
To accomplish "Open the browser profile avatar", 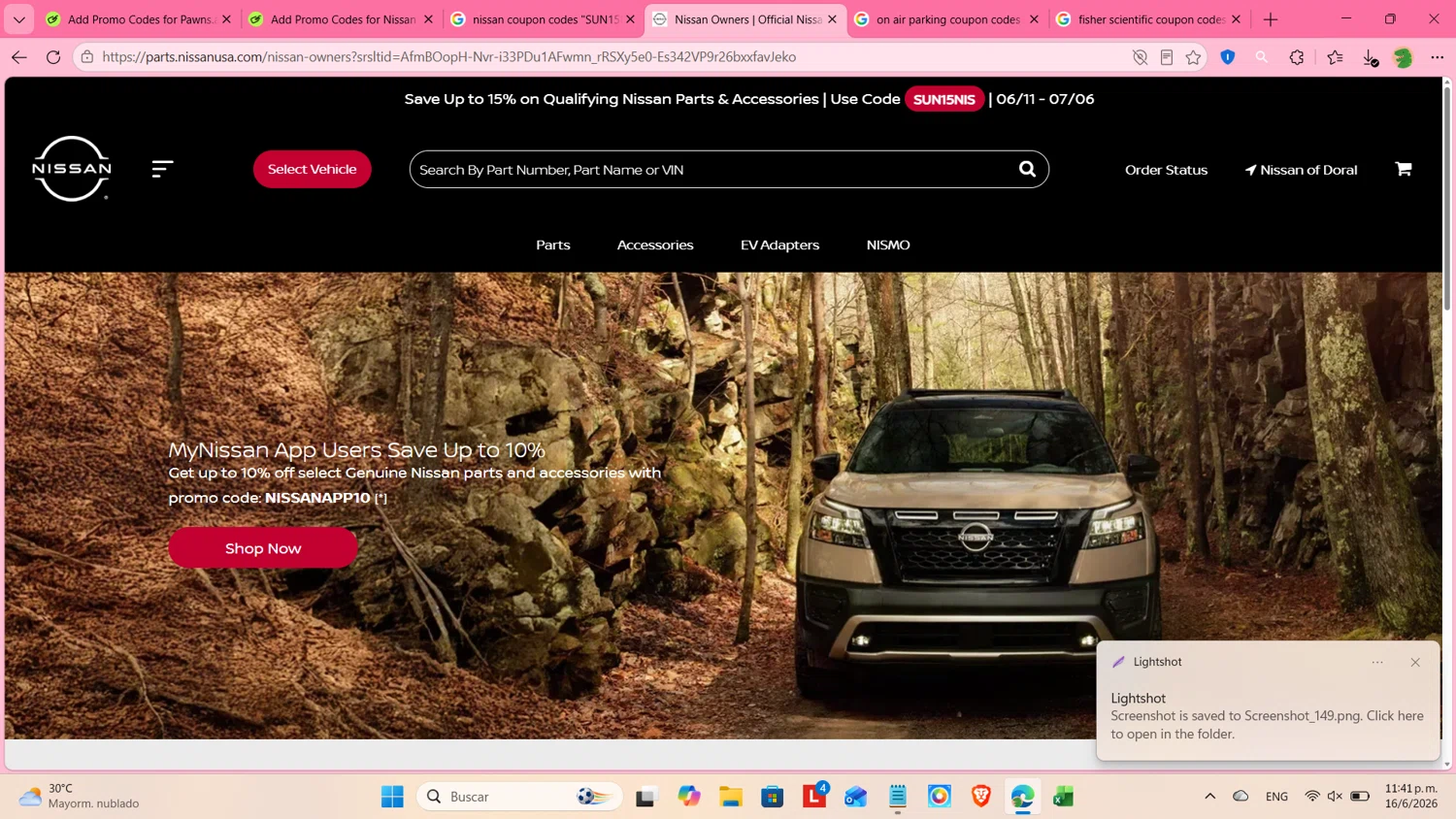I will coord(1403,57).
